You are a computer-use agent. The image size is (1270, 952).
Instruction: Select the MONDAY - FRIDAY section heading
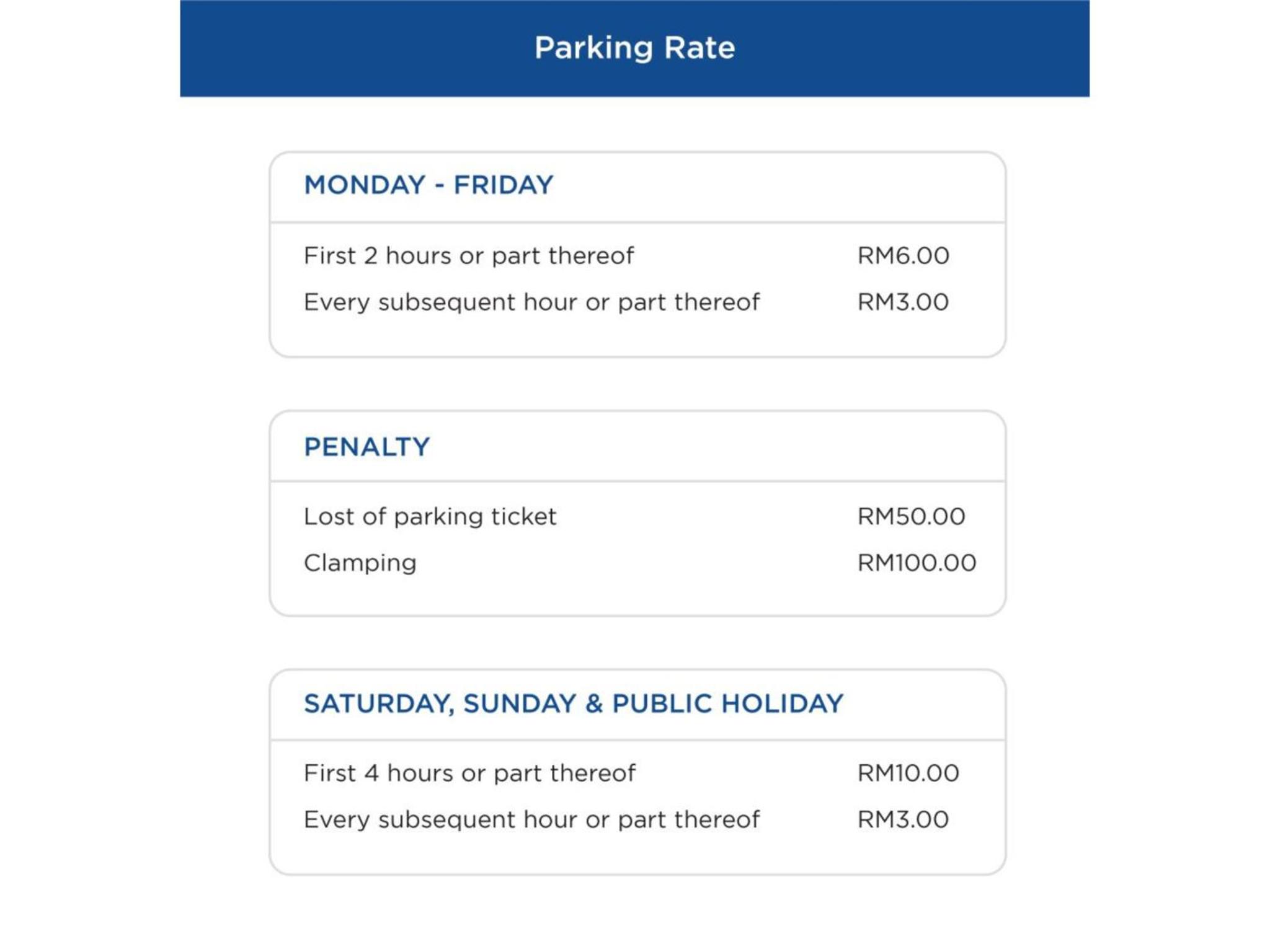click(429, 185)
